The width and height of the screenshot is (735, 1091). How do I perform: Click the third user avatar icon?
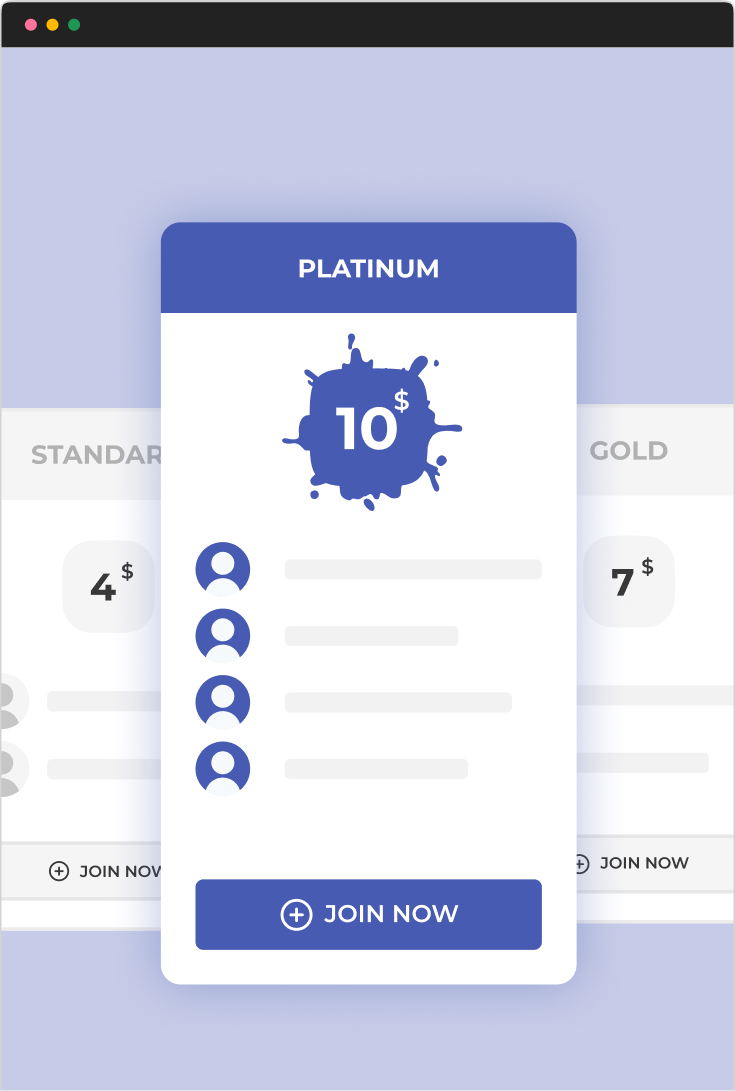click(x=222, y=702)
